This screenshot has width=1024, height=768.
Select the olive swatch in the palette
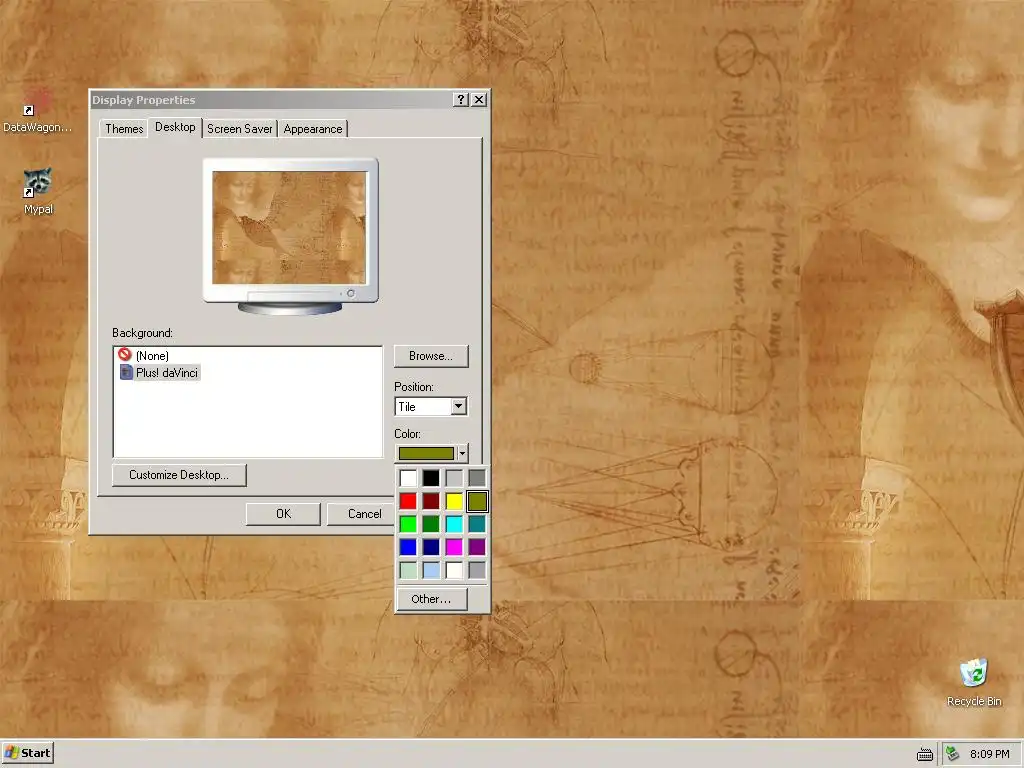pos(477,501)
